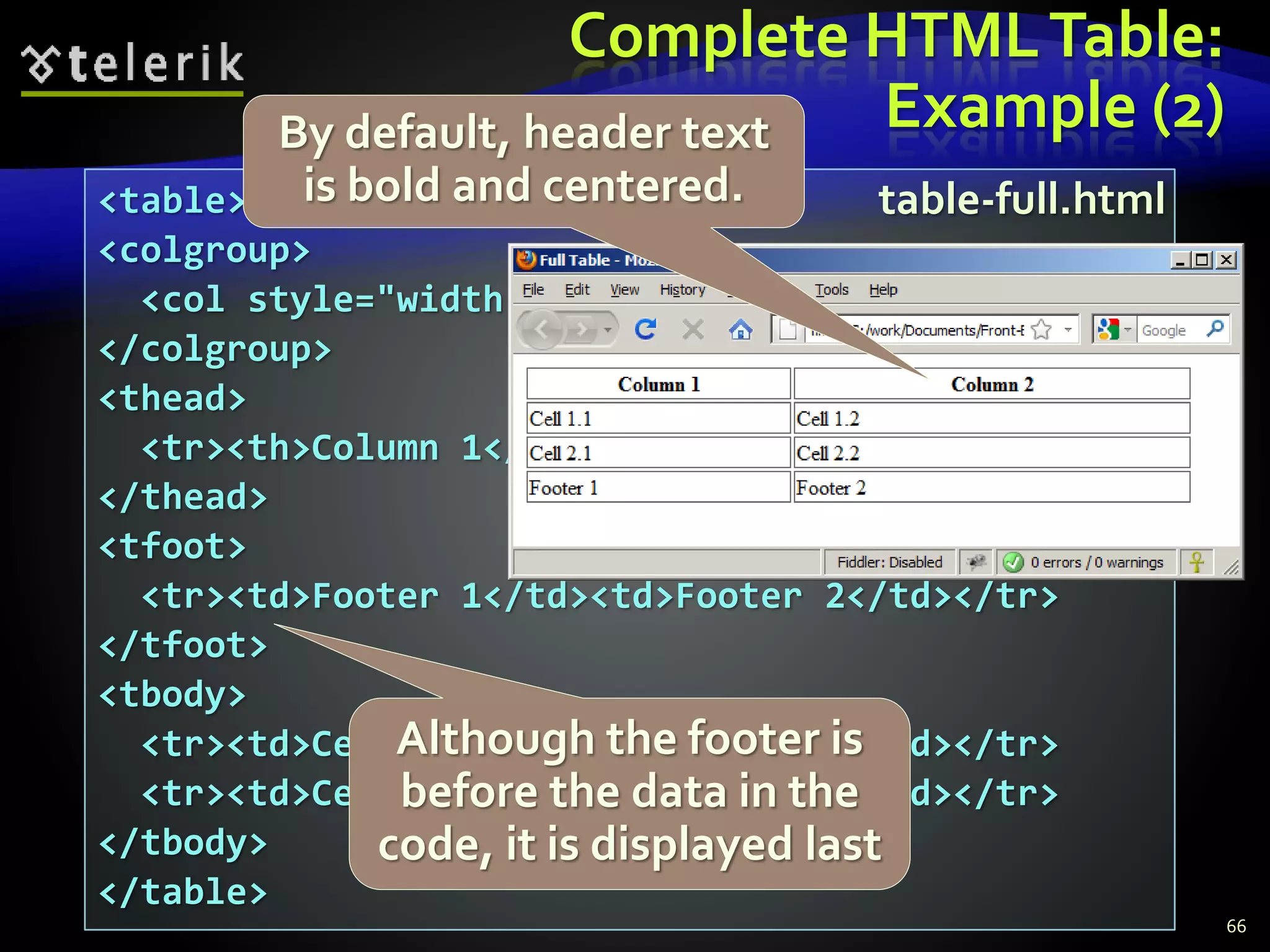The image size is (1270, 952).
Task: Reload the page with the refresh icon
Action: point(646,329)
